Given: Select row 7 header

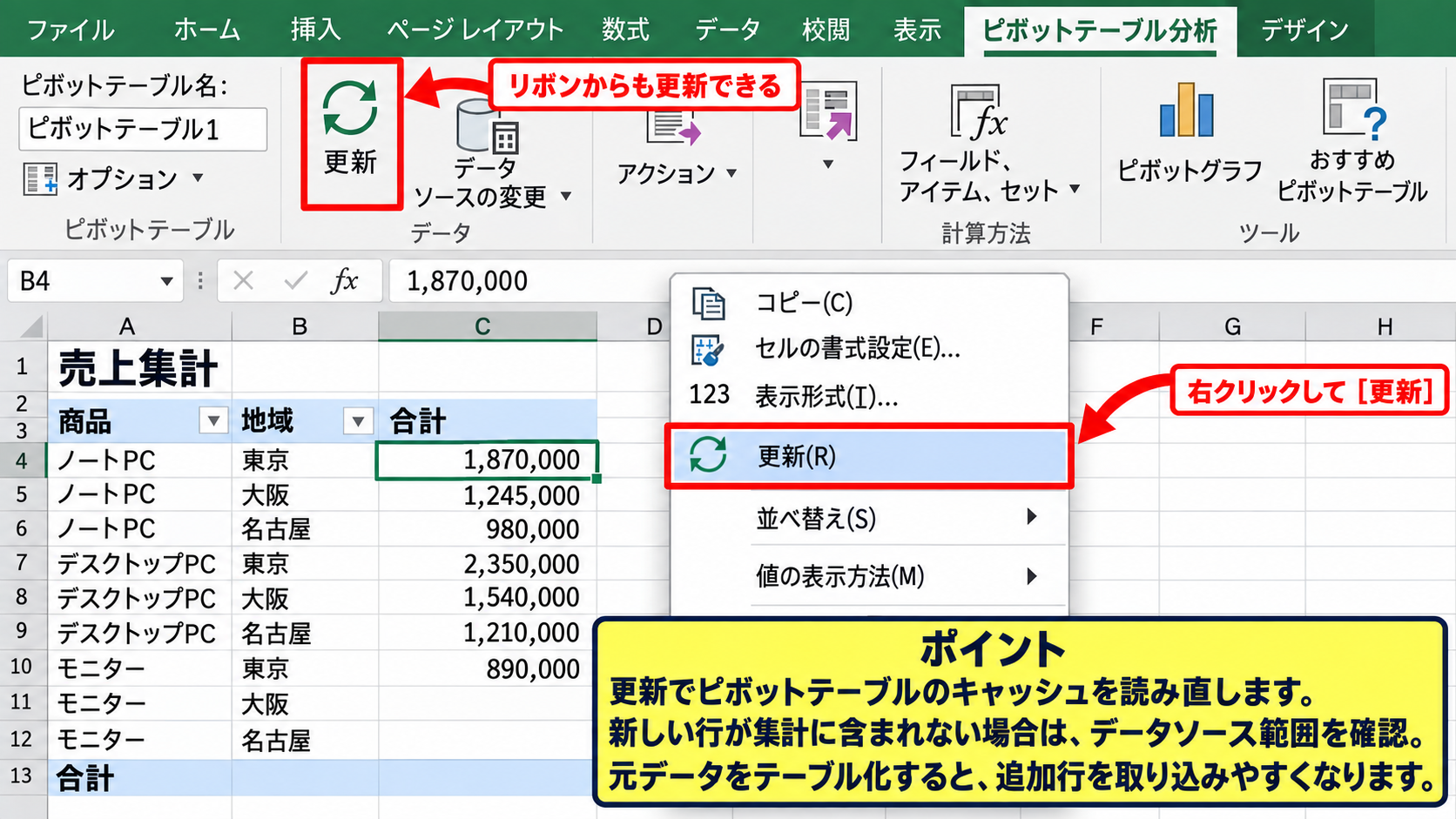Looking at the screenshot, I should 22,563.
